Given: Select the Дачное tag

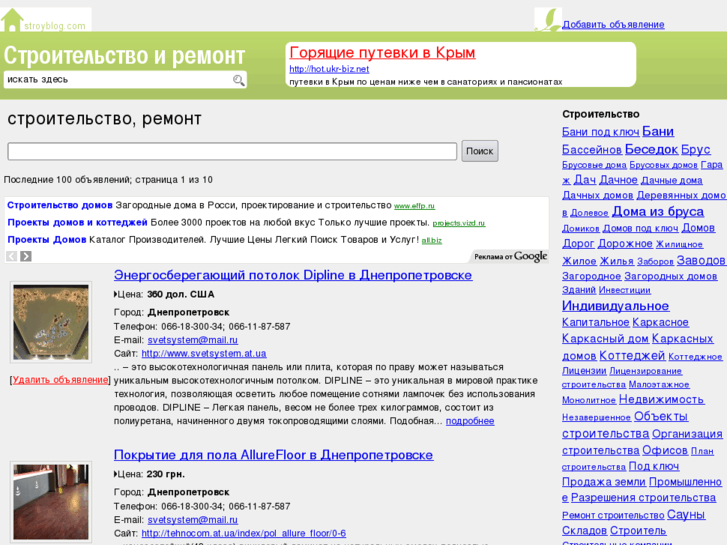Looking at the screenshot, I should tap(618, 180).
